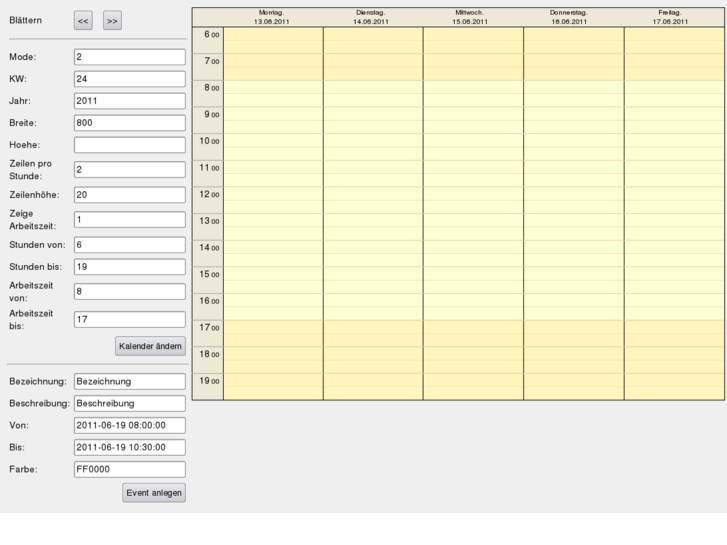Click the Beschreibung input field
Image resolution: width=727 pixels, height=545 pixels.
pos(130,404)
